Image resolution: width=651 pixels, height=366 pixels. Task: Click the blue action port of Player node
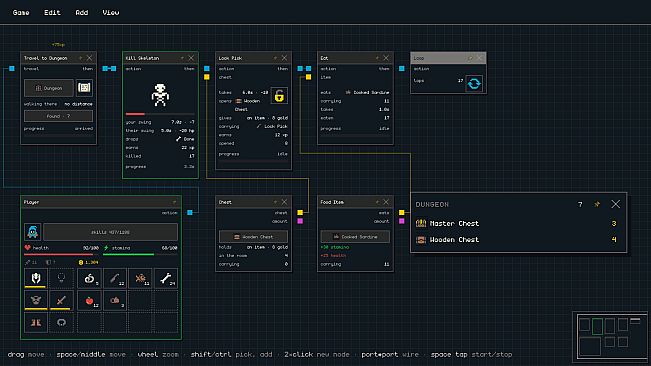coord(190,212)
